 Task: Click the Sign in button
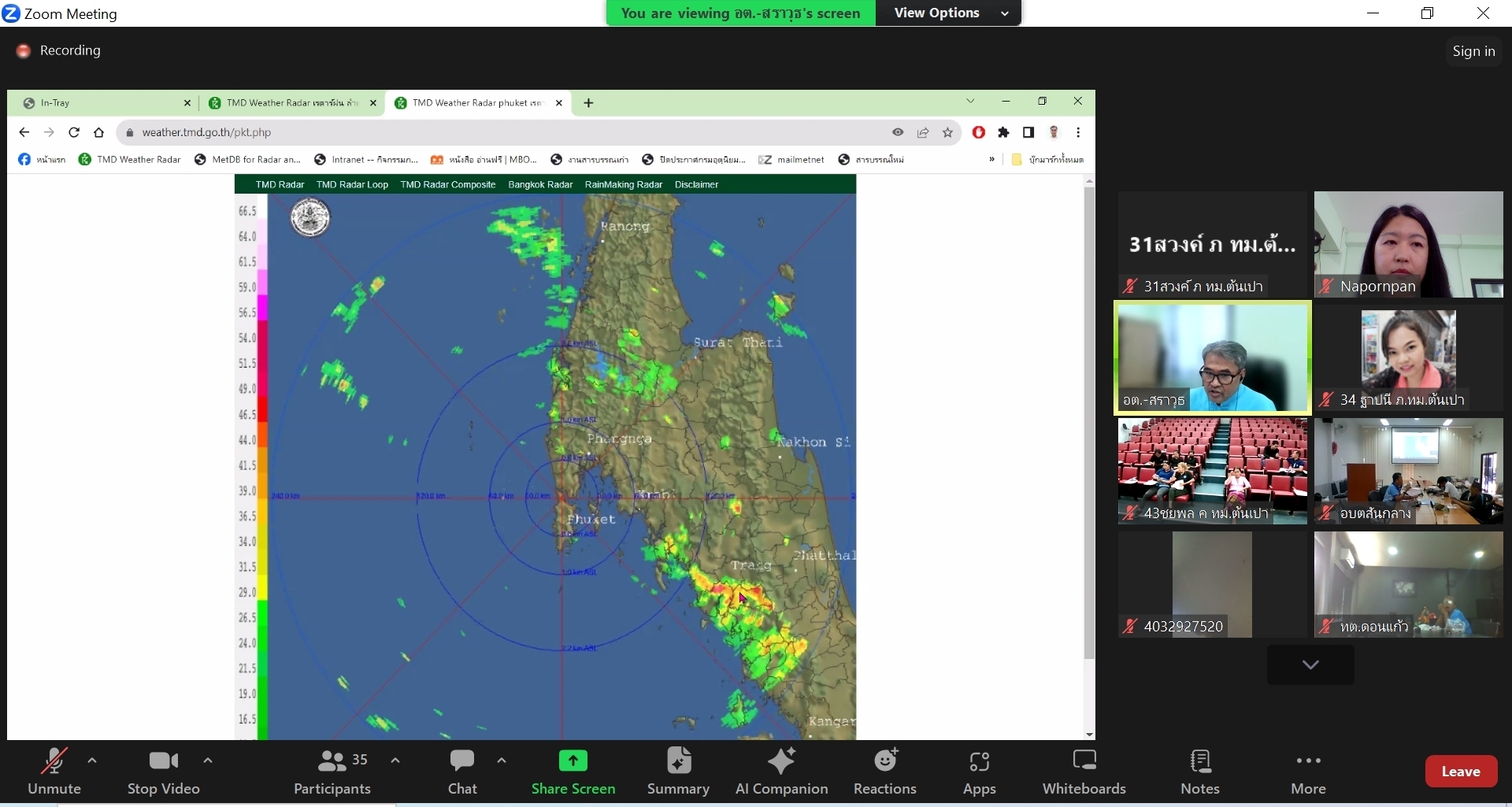click(x=1473, y=51)
